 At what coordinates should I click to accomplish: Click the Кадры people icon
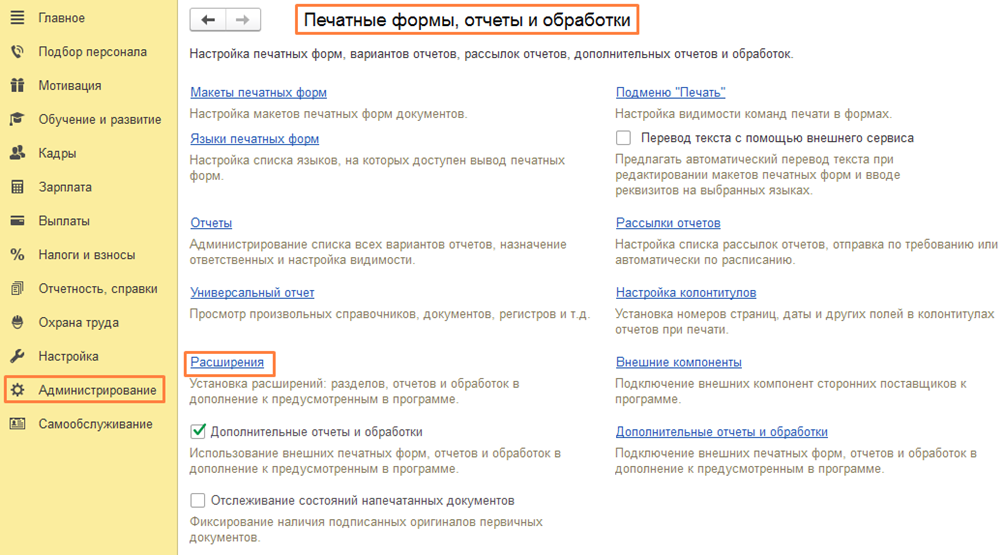(17, 154)
